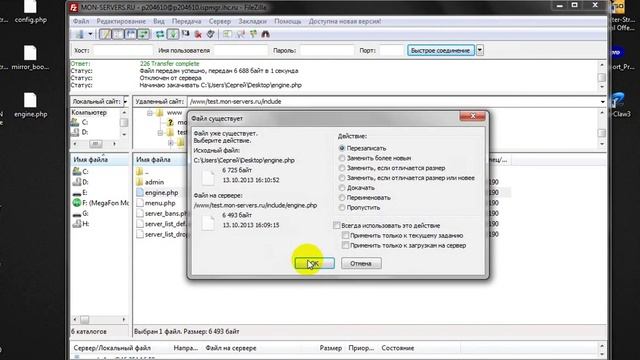The width and height of the screenshot is (640, 360).
Task: Sort by local Имя файла column header
Action: [100, 160]
